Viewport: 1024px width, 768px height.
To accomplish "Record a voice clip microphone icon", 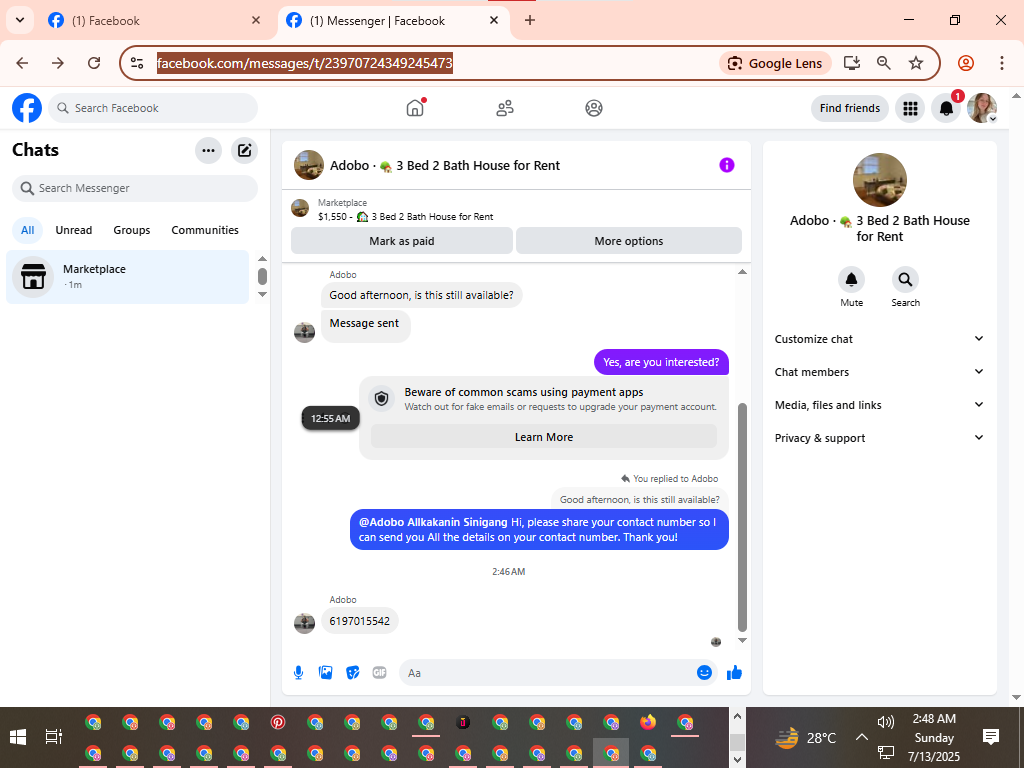I will point(298,673).
